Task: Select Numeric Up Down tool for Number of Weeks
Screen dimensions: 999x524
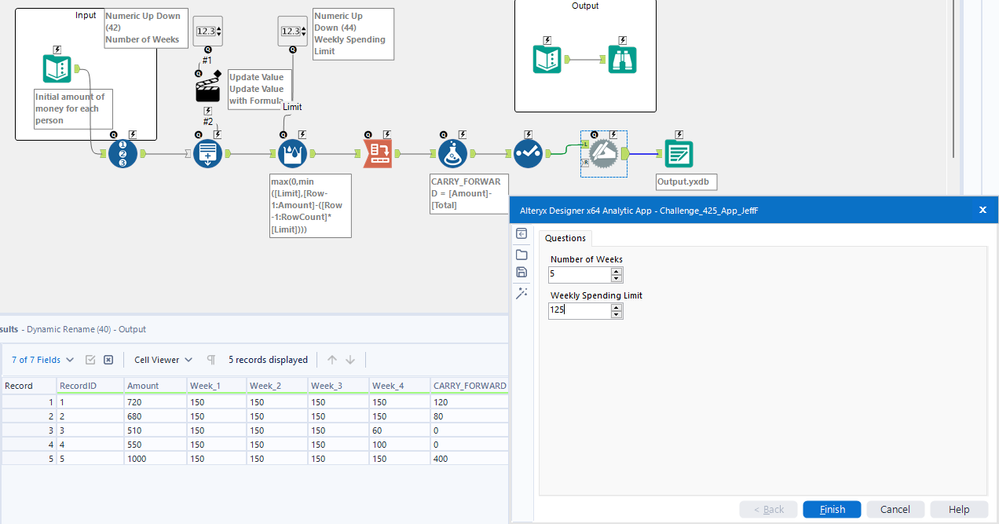Action: point(208,31)
